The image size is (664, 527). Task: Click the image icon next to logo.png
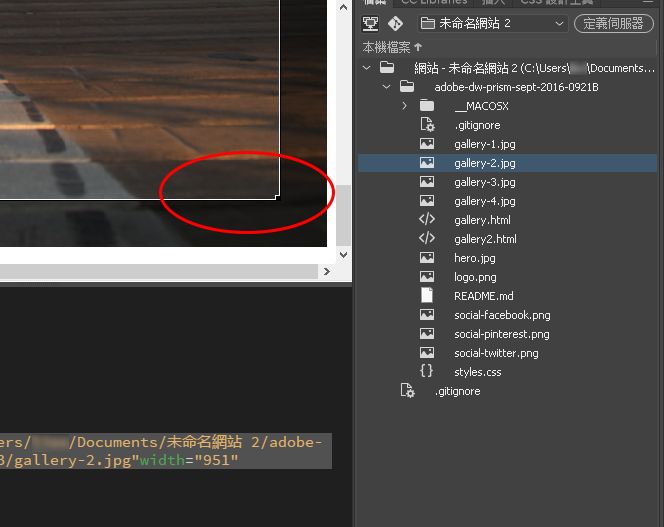[x=427, y=277]
